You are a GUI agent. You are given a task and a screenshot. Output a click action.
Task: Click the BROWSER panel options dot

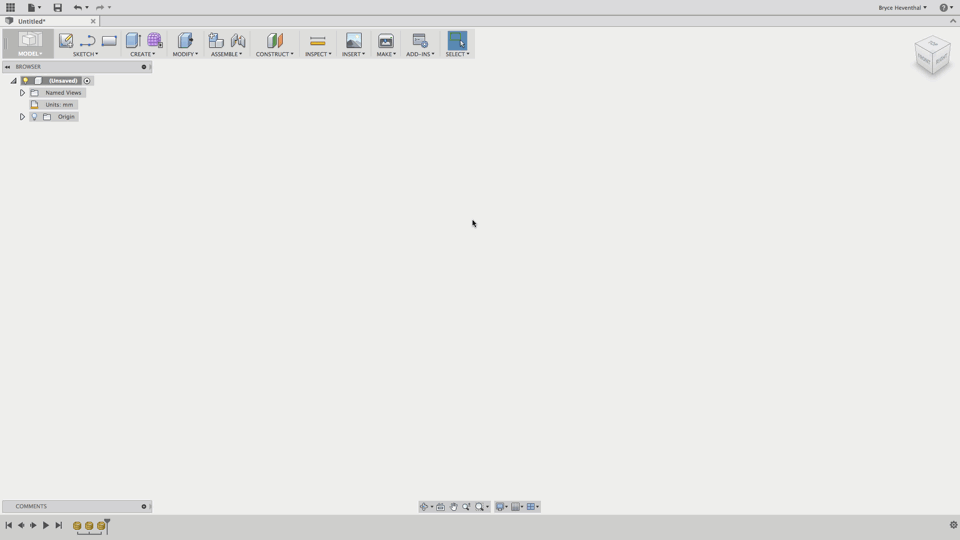tap(144, 67)
